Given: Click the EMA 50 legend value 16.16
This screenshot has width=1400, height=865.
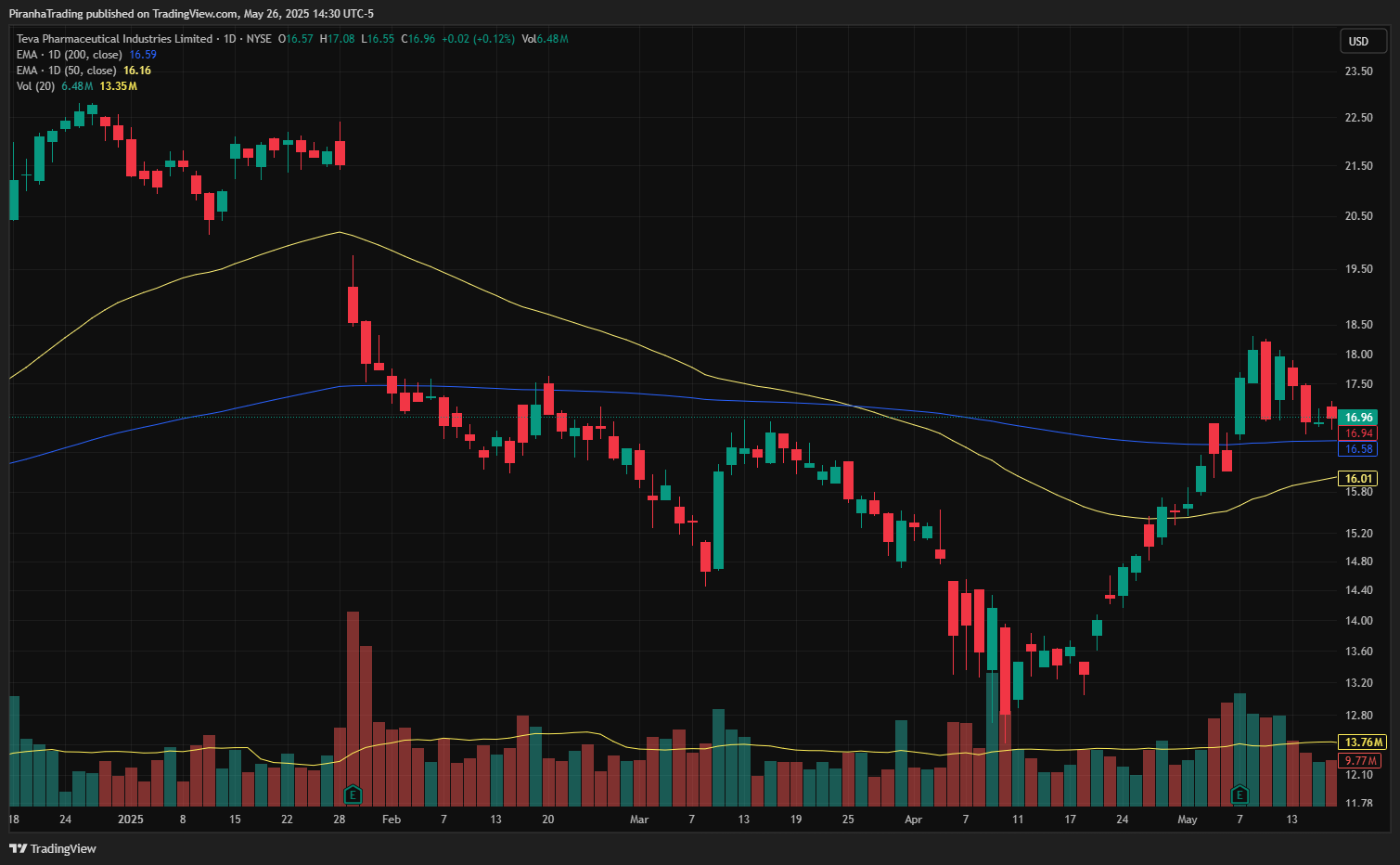Looking at the screenshot, I should pyautogui.click(x=137, y=71).
